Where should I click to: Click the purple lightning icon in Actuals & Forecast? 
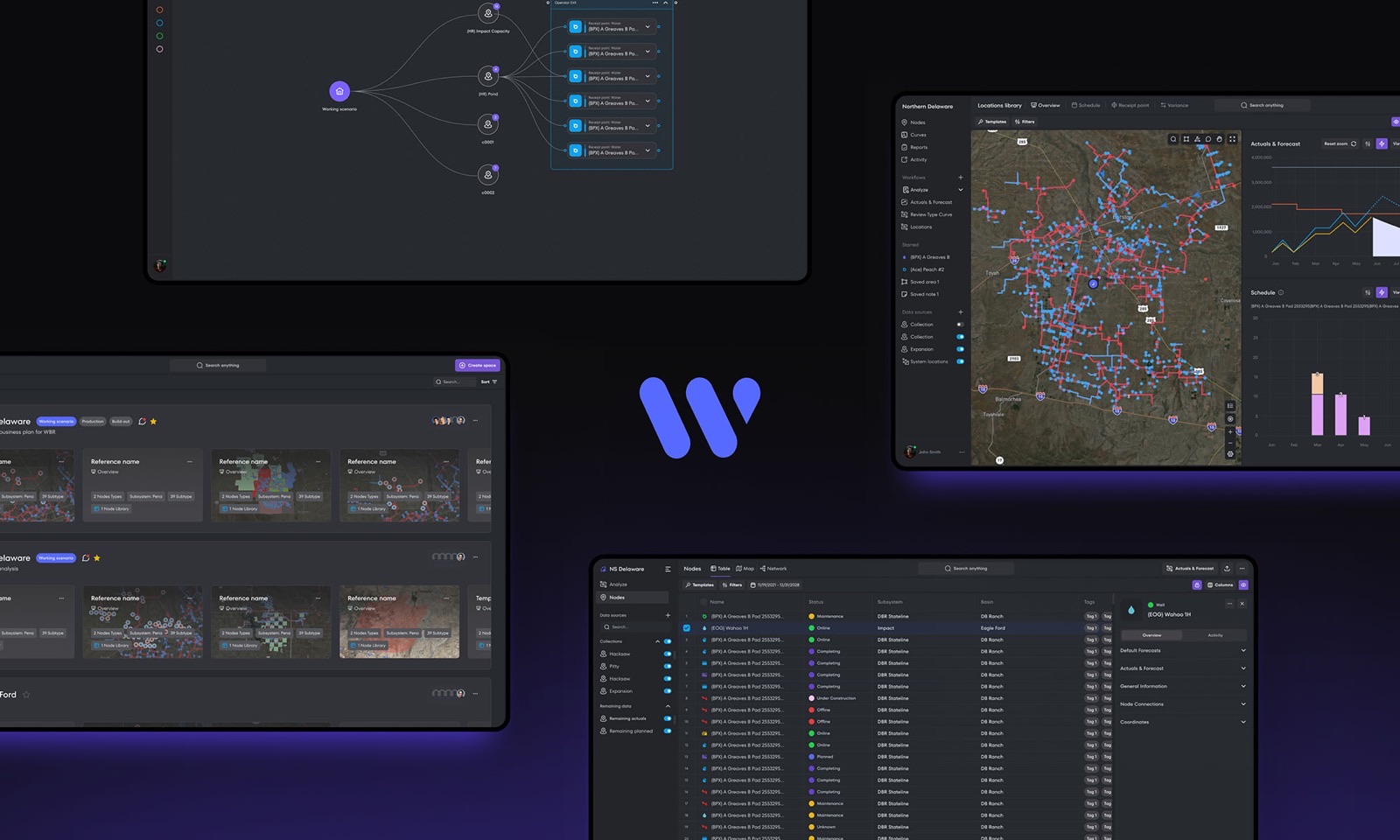point(1382,143)
